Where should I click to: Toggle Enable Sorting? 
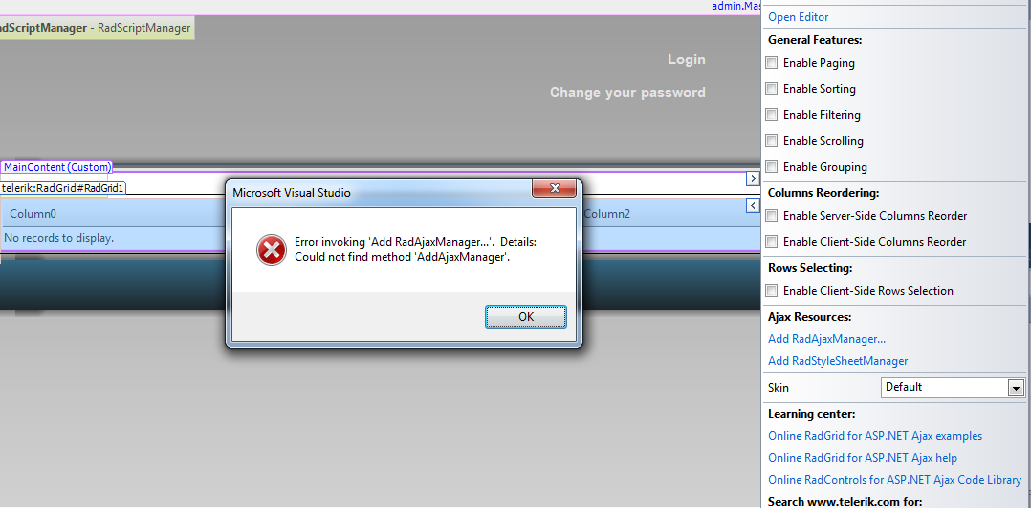coord(772,89)
